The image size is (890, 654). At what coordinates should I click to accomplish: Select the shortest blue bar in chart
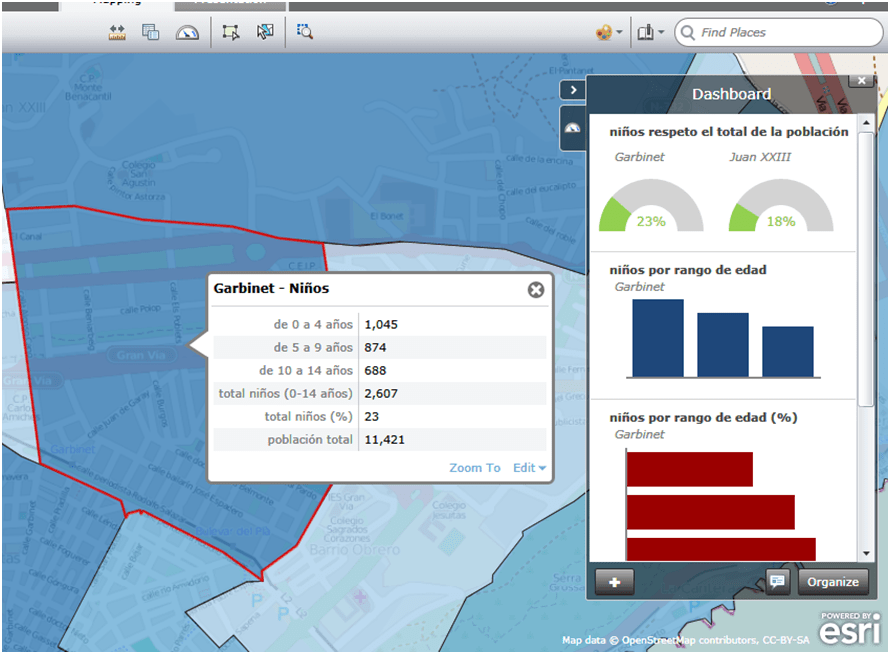pyautogui.click(x=788, y=351)
